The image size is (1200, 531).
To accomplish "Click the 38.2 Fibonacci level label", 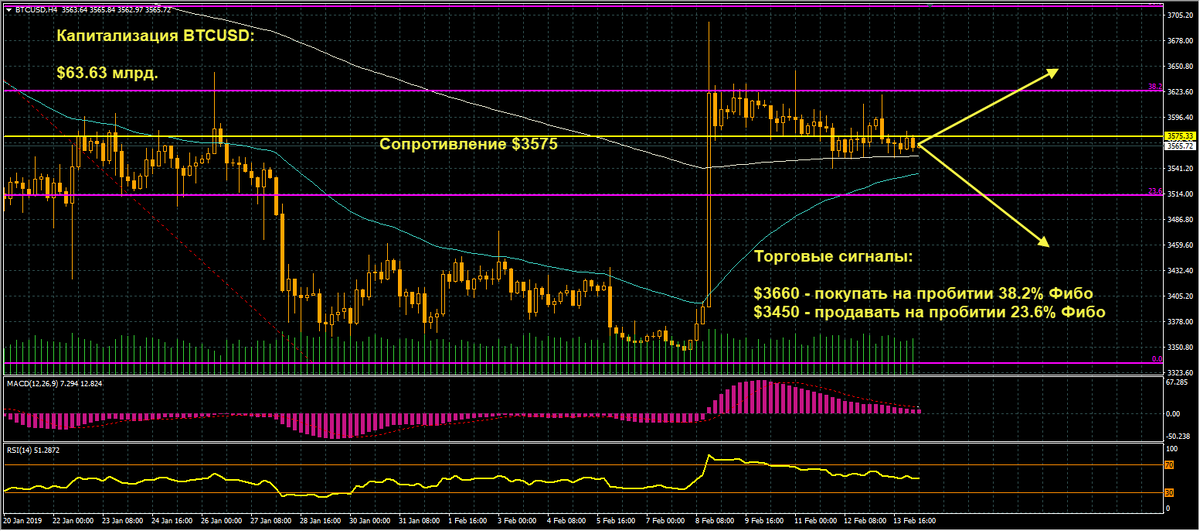I will pos(1154,87).
